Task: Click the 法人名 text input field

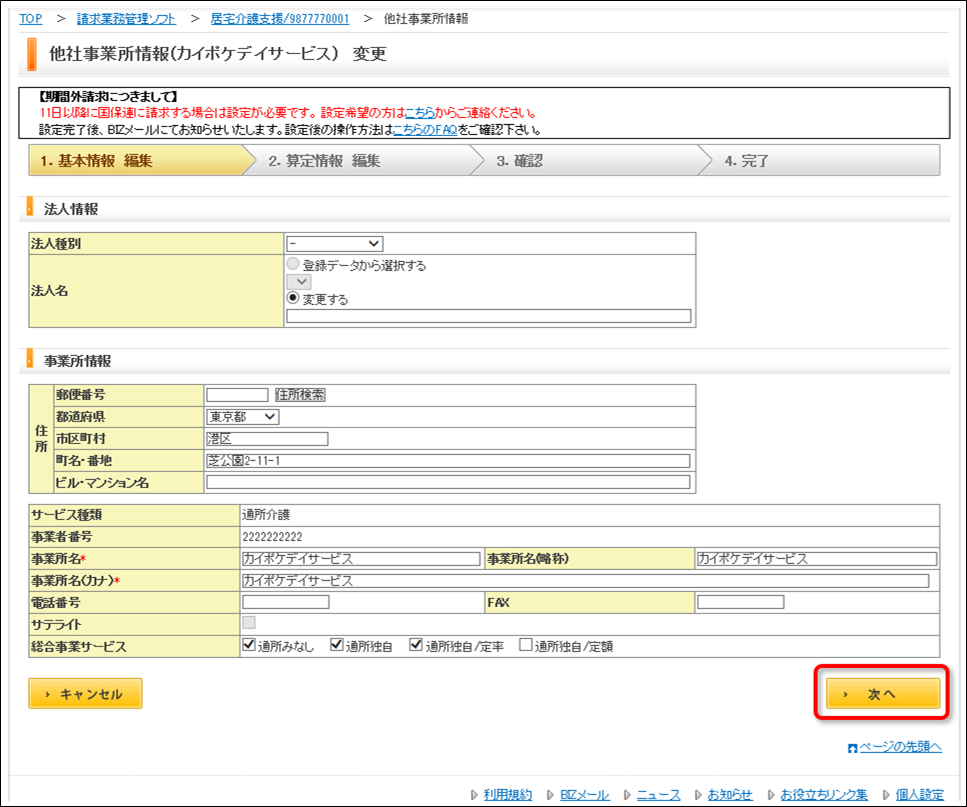Action: point(488,316)
